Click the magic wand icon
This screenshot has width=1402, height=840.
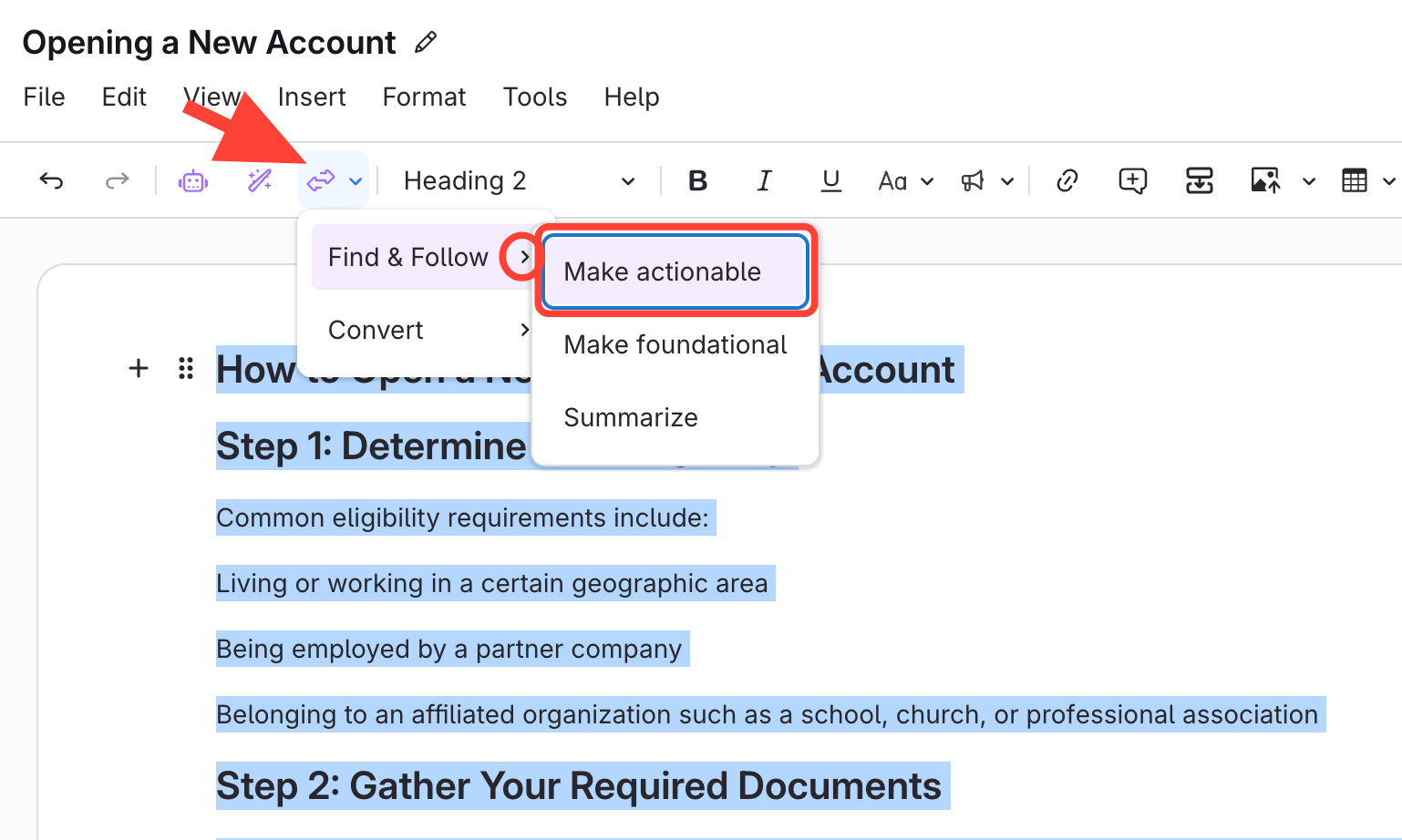(260, 181)
